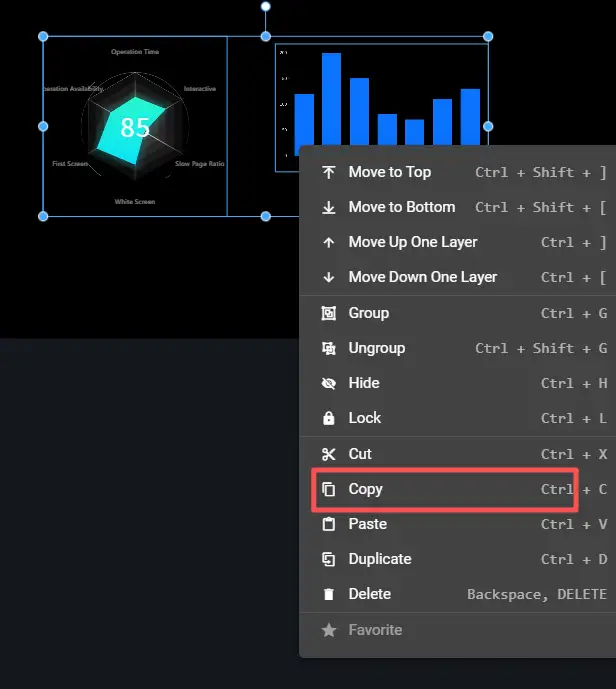The width and height of the screenshot is (616, 689).
Task: Click the scissors Cut icon
Action: 328,454
